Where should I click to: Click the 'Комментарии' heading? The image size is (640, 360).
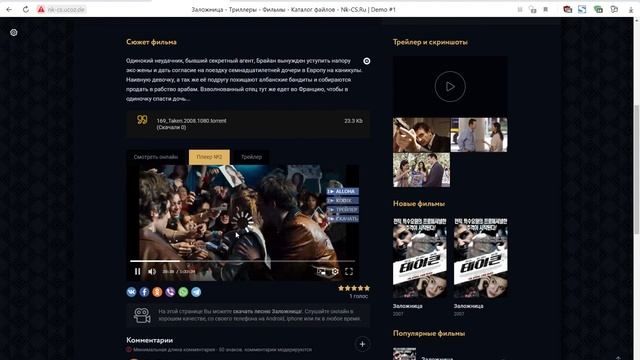tap(149, 340)
